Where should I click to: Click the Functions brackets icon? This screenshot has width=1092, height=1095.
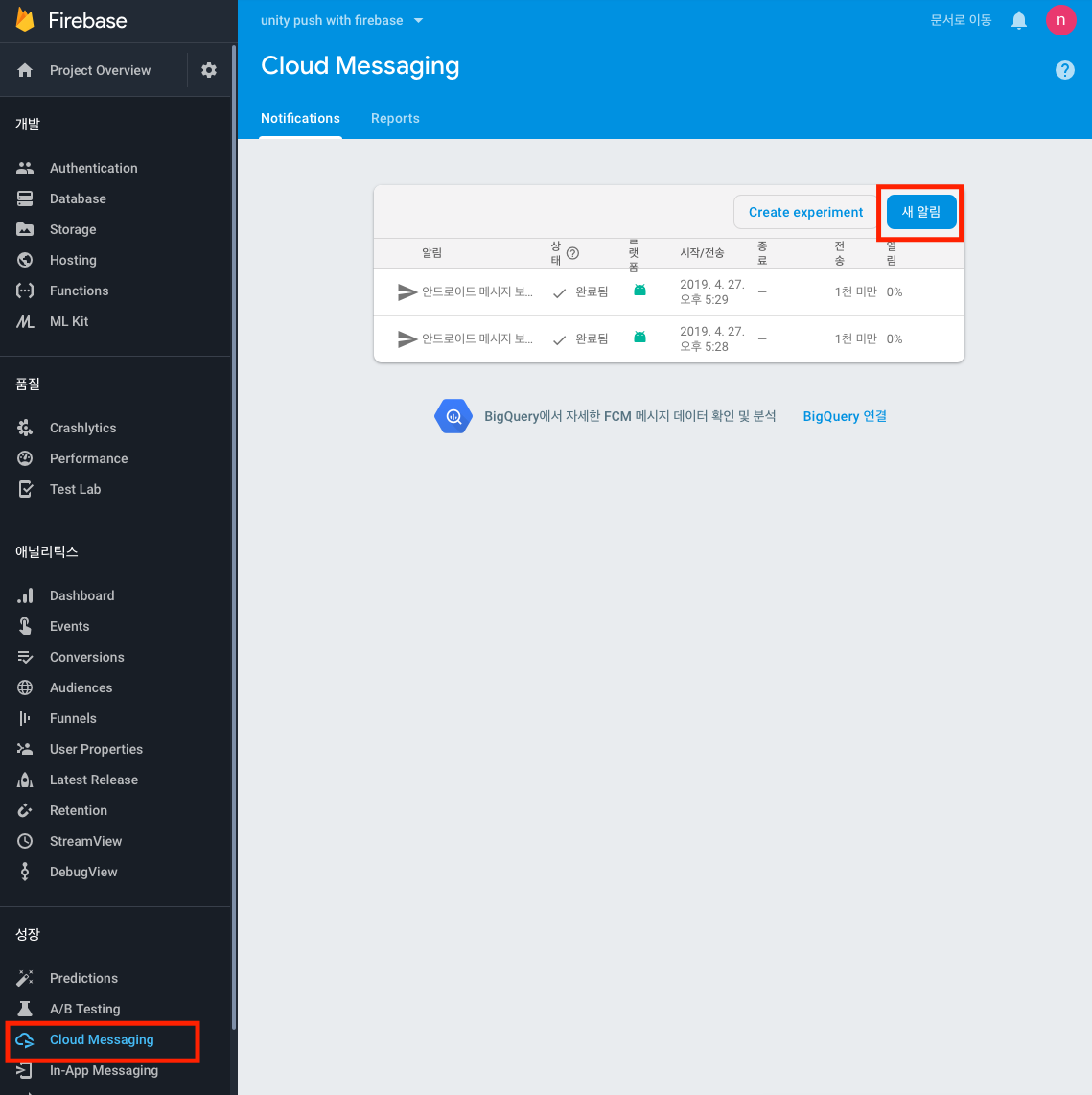click(x=25, y=291)
